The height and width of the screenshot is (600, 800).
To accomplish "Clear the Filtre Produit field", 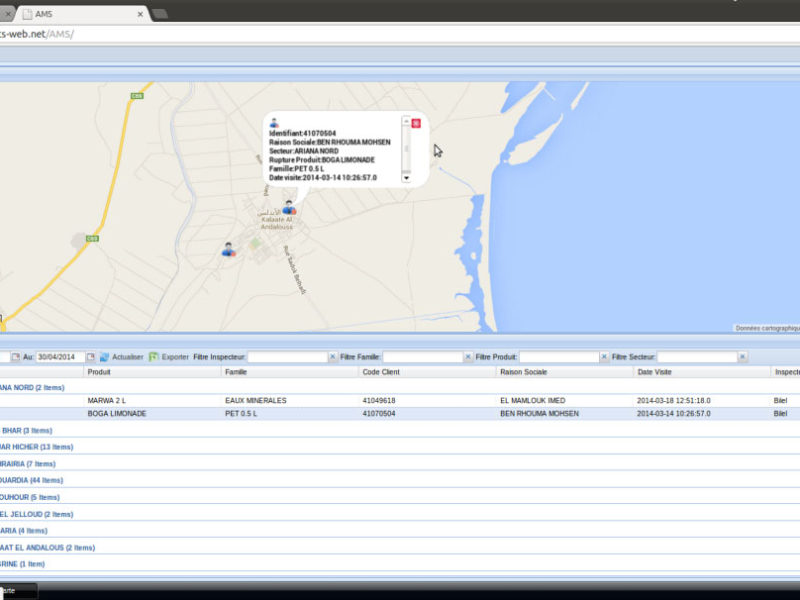I will pyautogui.click(x=604, y=357).
